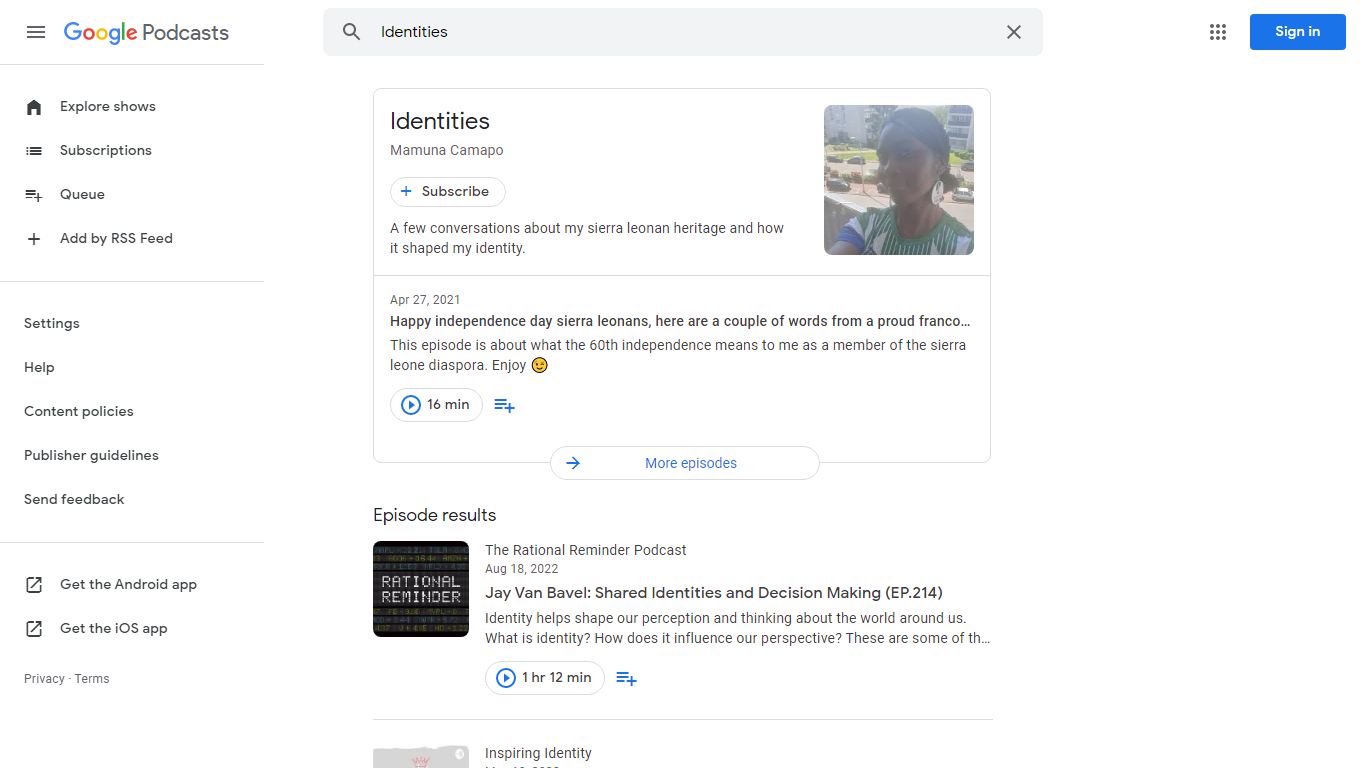Open the Inspiring Identity thumbnail
The image size is (1366, 768).
(x=421, y=756)
